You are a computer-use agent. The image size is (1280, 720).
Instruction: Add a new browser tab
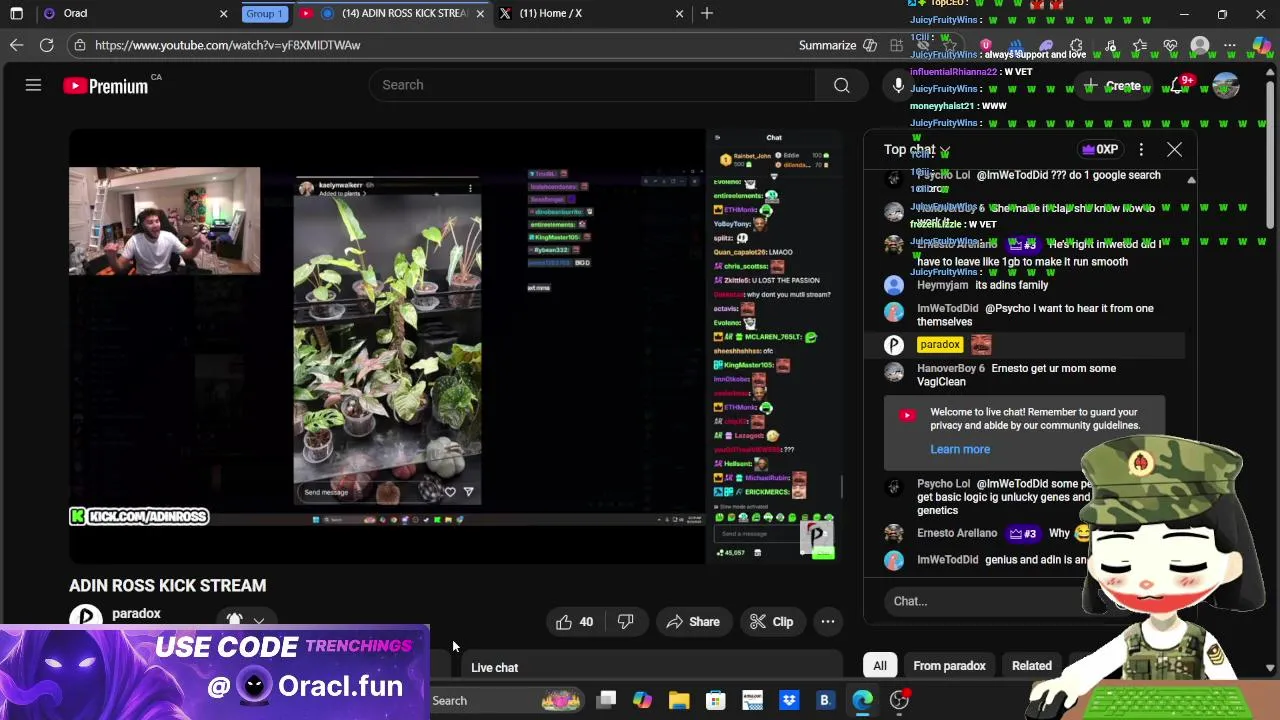point(707,13)
